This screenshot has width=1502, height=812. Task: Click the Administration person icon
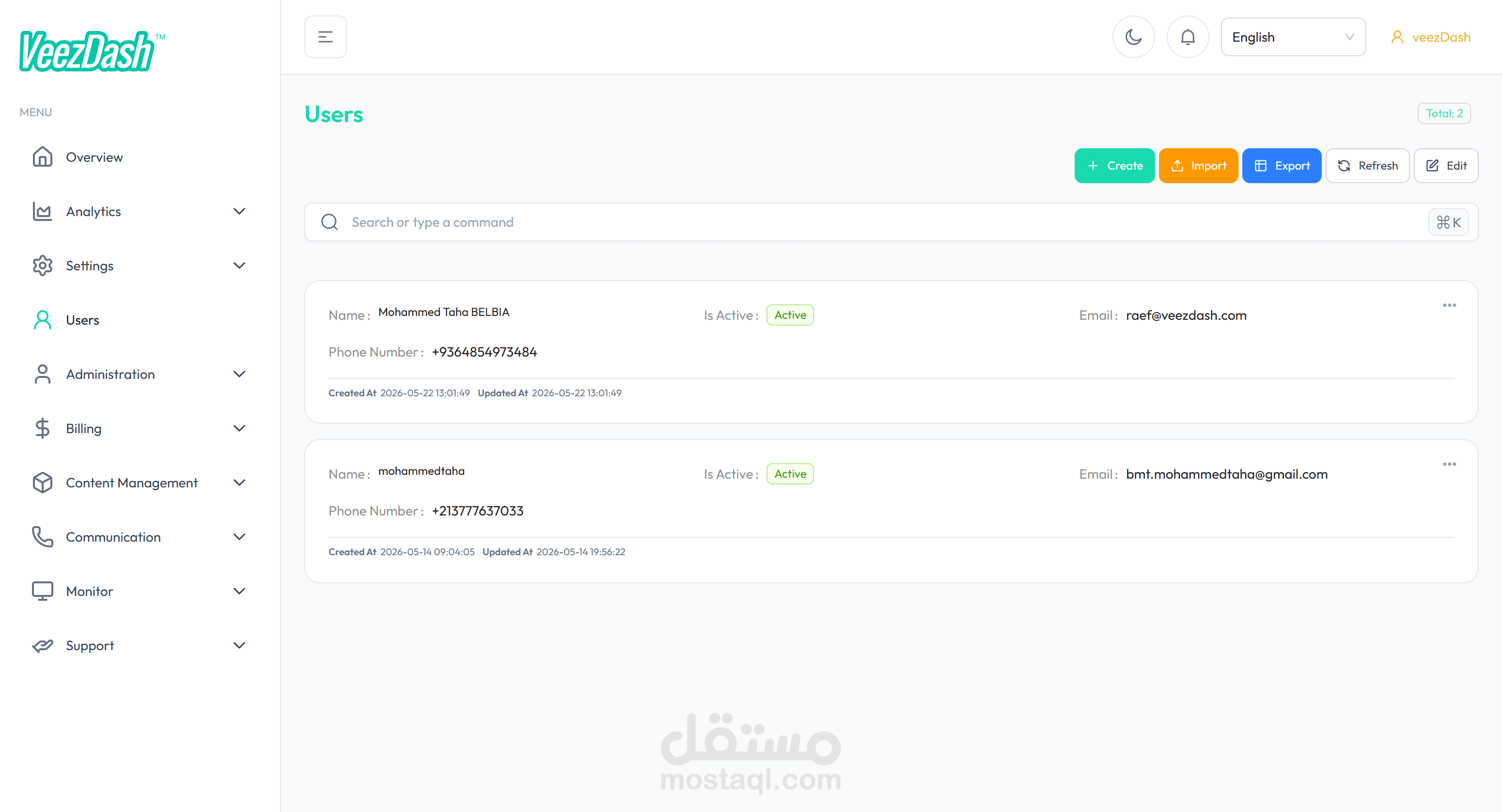tap(43, 374)
